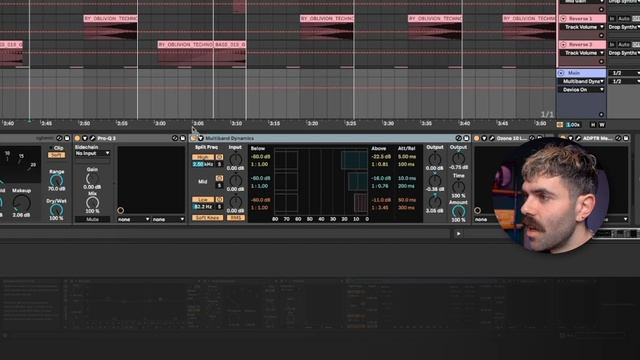This screenshot has width=640, height=360.
Task: Click Ozone 10 hot-swap preset icon
Action: pyautogui.click(x=532, y=138)
